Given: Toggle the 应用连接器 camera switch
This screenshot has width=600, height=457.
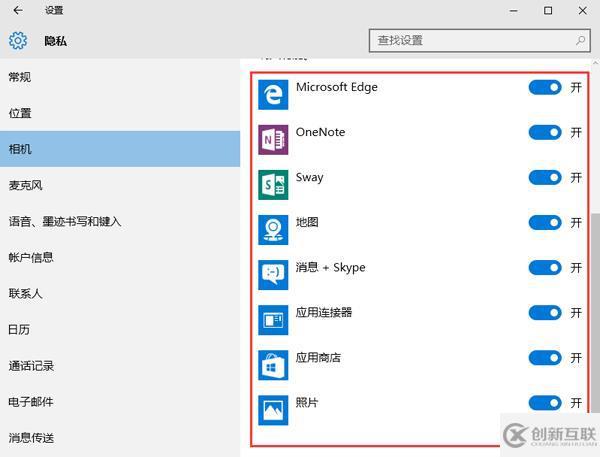Looking at the screenshot, I should 545,313.
